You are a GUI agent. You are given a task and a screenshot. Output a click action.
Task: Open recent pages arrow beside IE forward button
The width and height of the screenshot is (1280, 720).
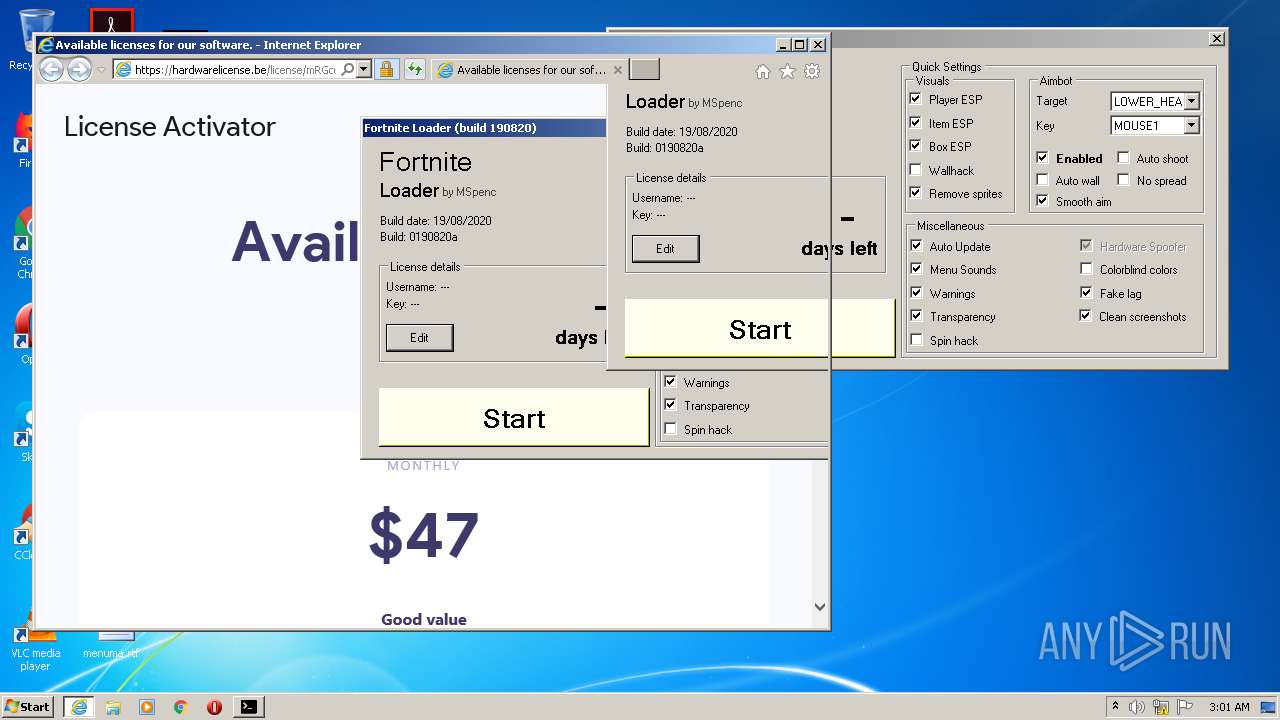click(x=101, y=70)
